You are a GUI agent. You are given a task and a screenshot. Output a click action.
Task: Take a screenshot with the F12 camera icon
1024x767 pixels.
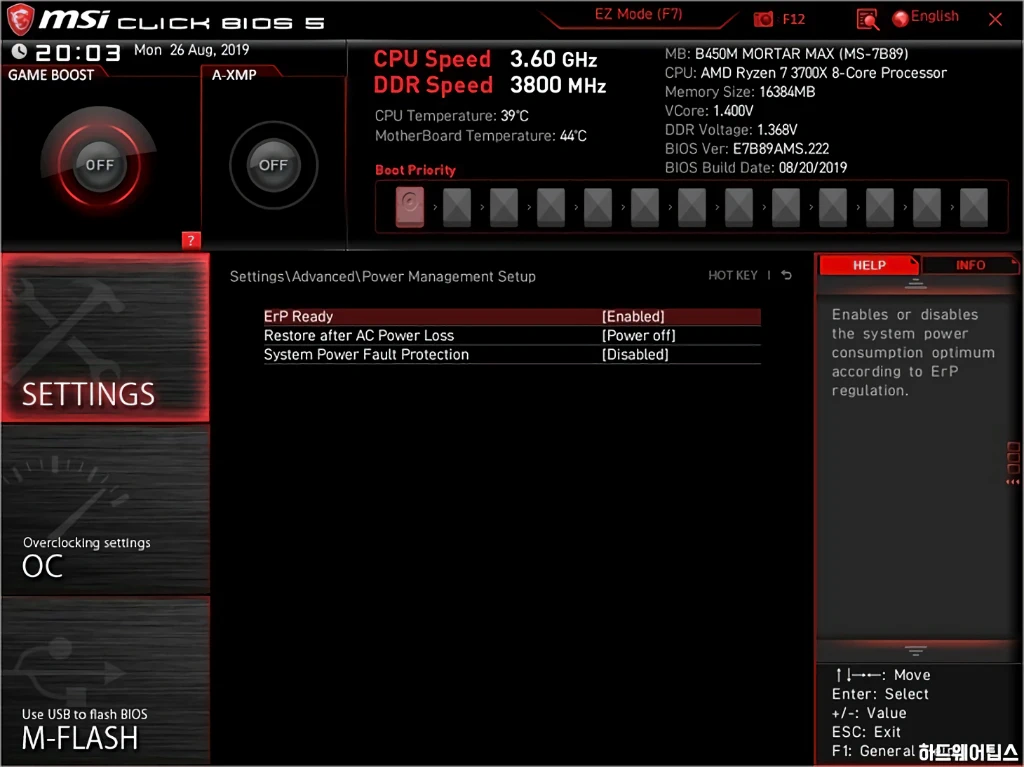point(763,20)
